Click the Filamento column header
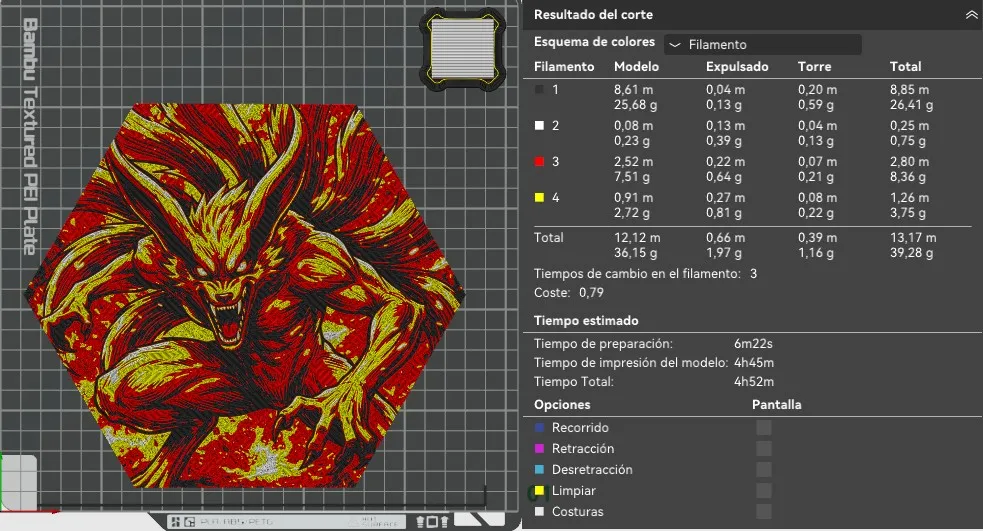The width and height of the screenshot is (983, 531). click(x=564, y=66)
